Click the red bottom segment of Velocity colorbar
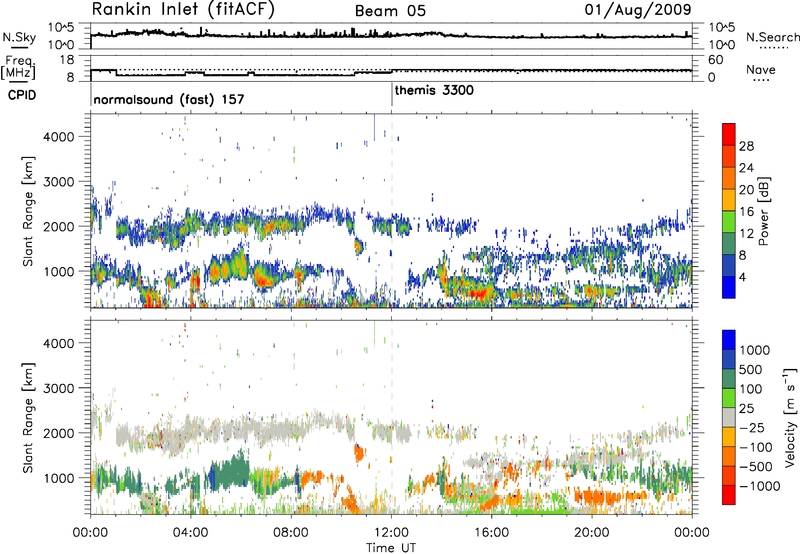 pos(729,495)
